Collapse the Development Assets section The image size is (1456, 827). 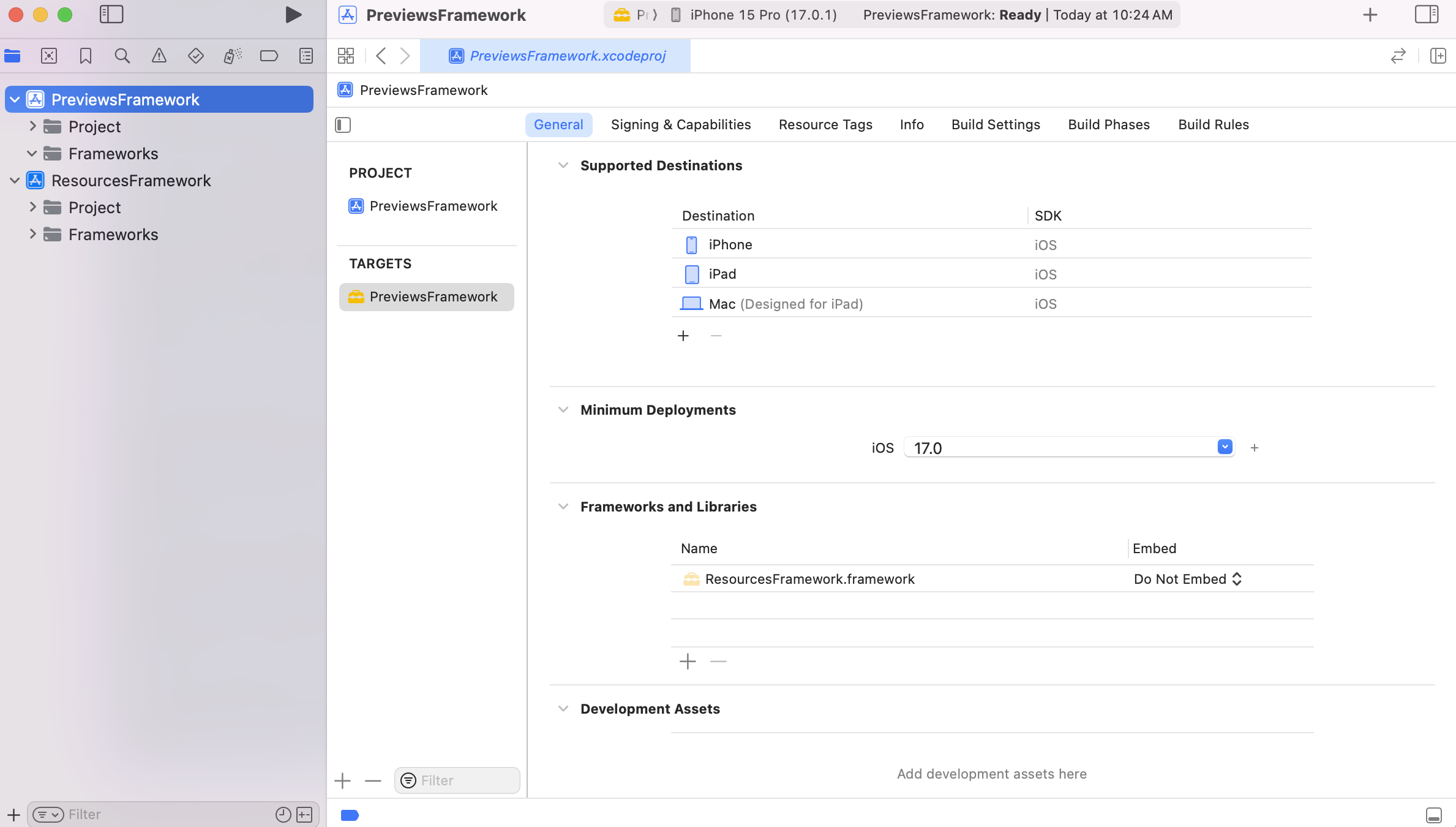(563, 709)
